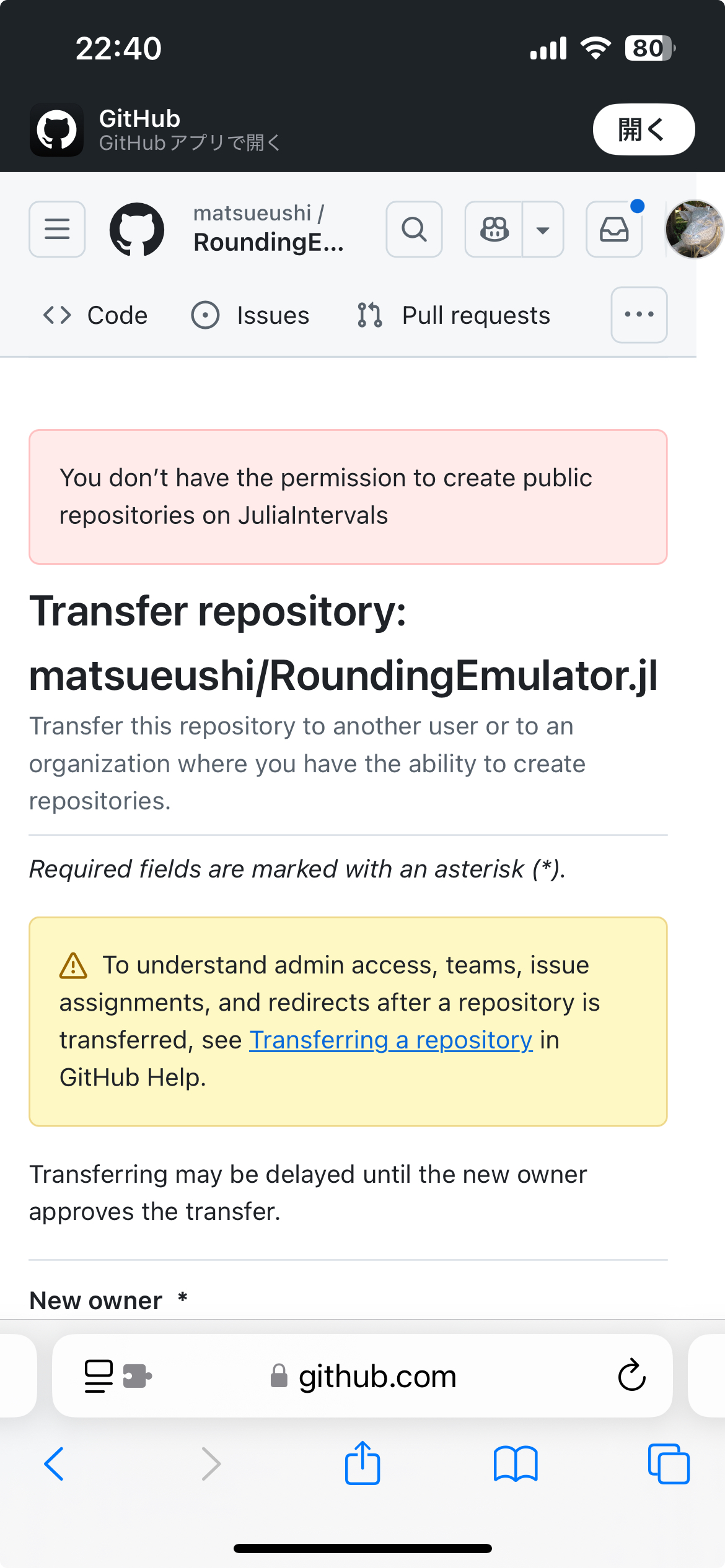Open Safari page settings reader icon
725x1568 pixels.
99,1375
